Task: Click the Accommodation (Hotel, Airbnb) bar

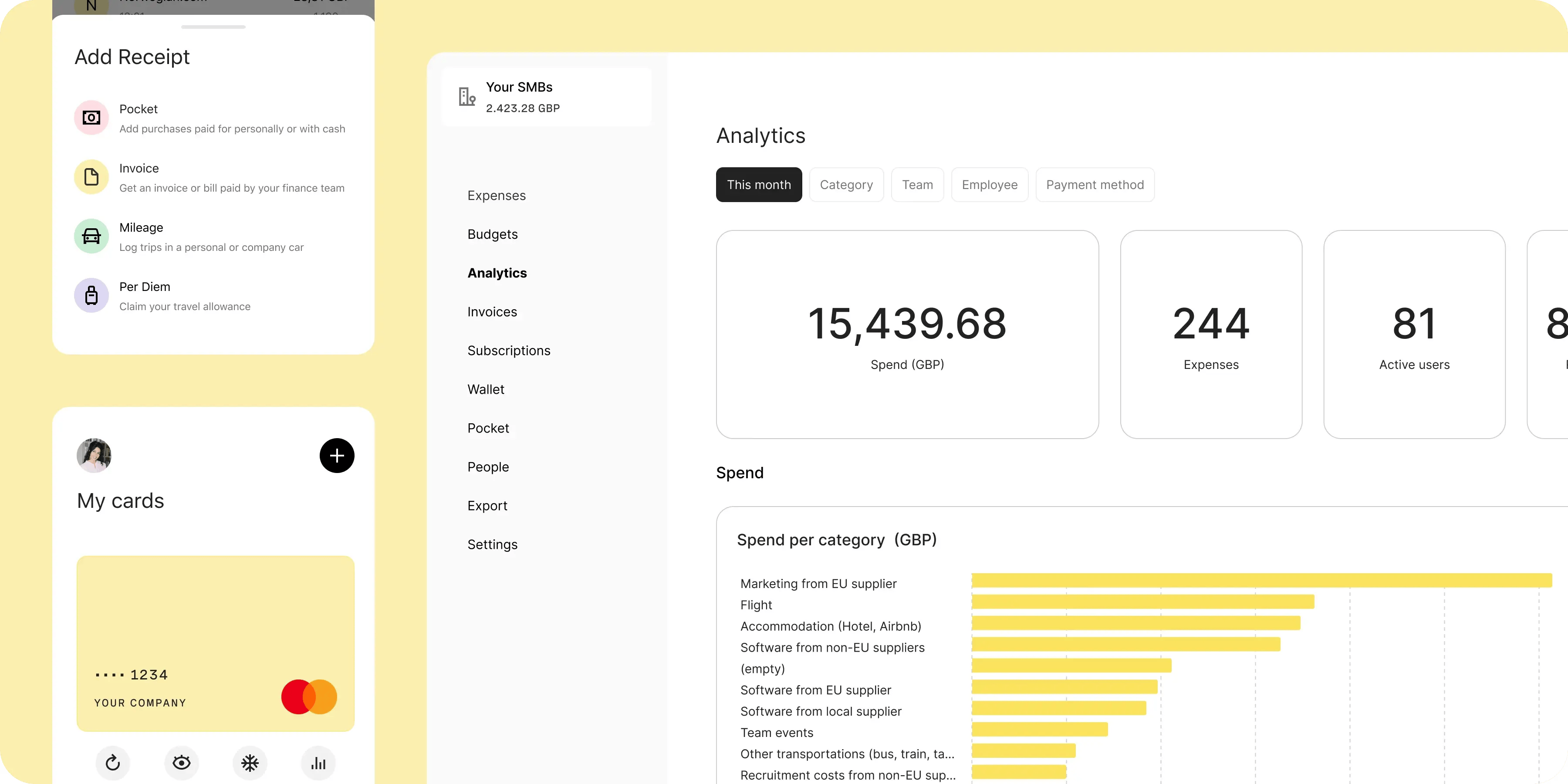Action: (x=1136, y=623)
